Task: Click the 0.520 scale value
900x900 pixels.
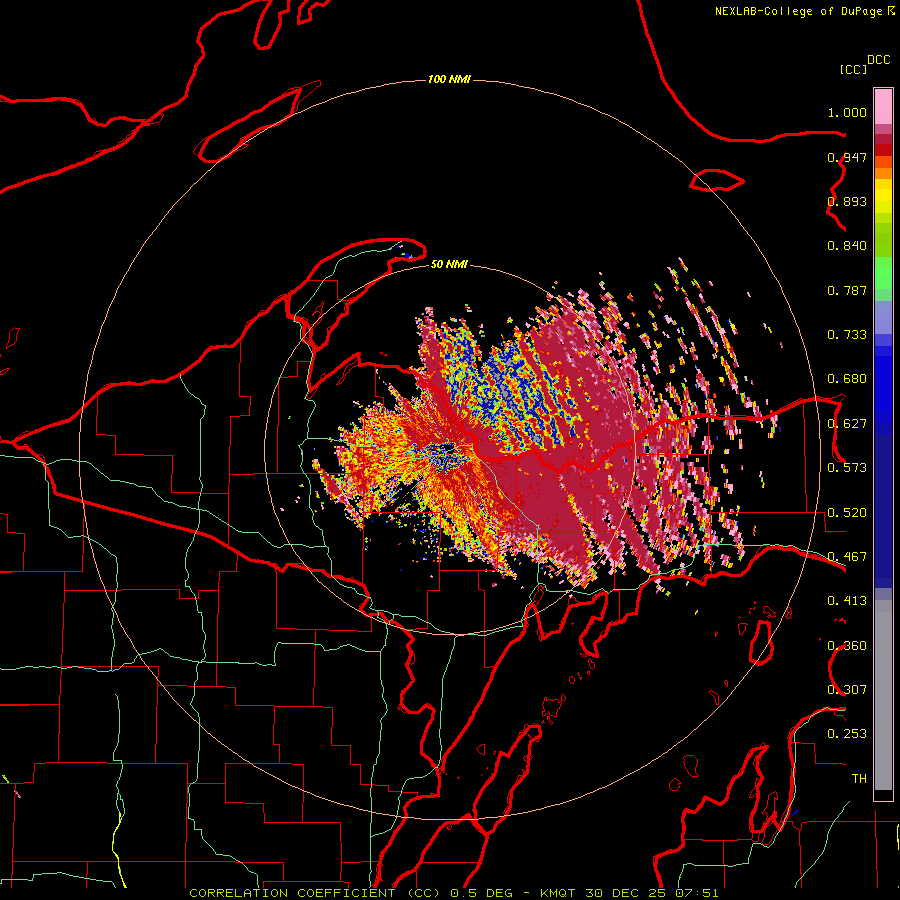Action: point(847,513)
